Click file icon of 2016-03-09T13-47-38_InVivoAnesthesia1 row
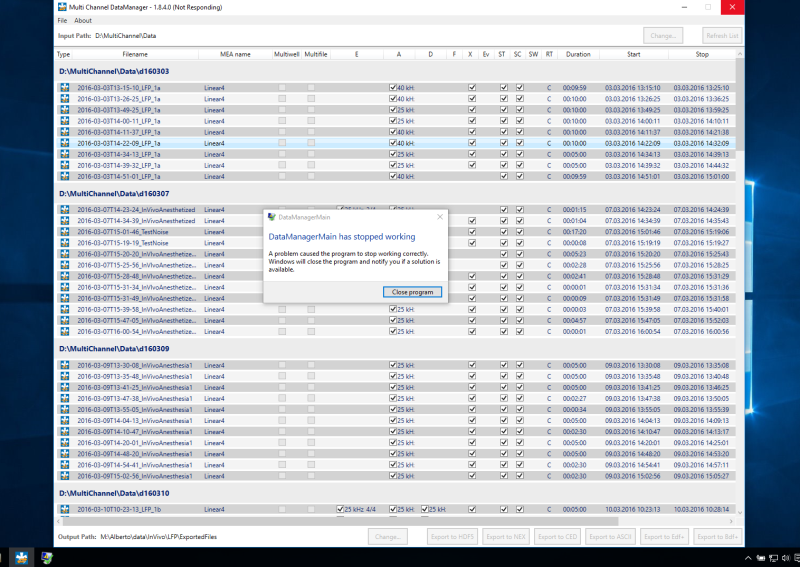Screen dimensions: 800x567 point(65,398)
